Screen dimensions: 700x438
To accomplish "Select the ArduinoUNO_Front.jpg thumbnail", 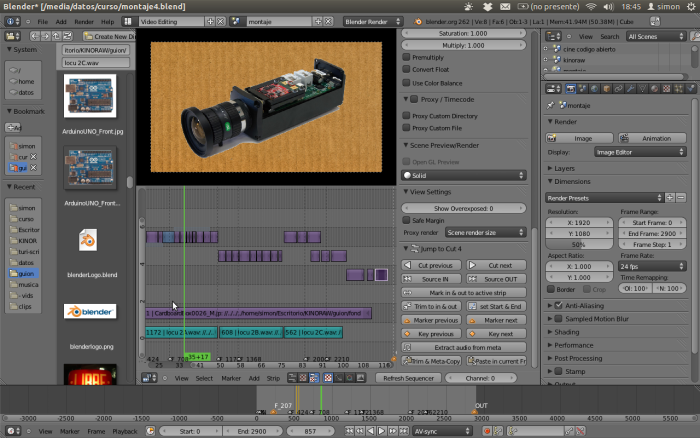I will [x=90, y=96].
